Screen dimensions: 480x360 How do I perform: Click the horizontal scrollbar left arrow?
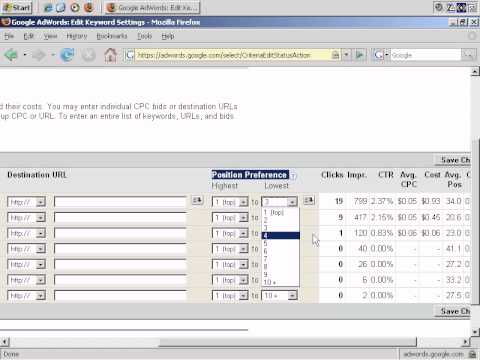(x=5, y=342)
